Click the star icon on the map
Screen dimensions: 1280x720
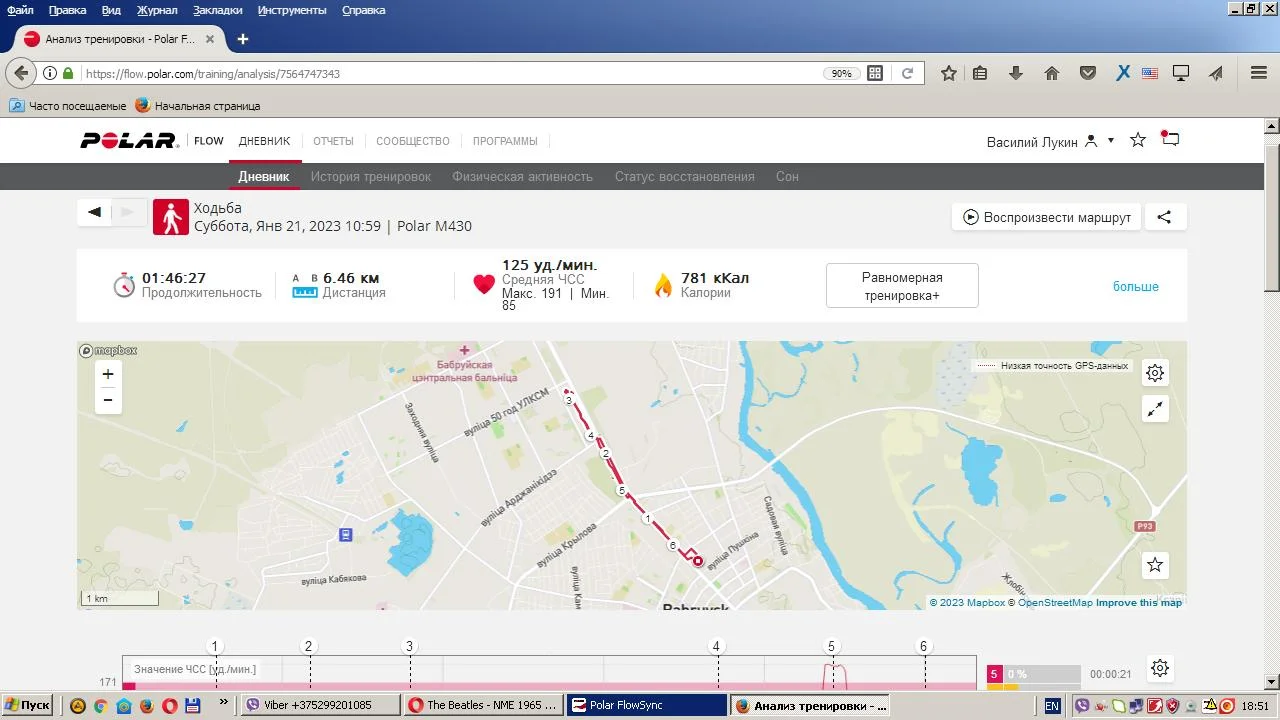[x=1155, y=565]
